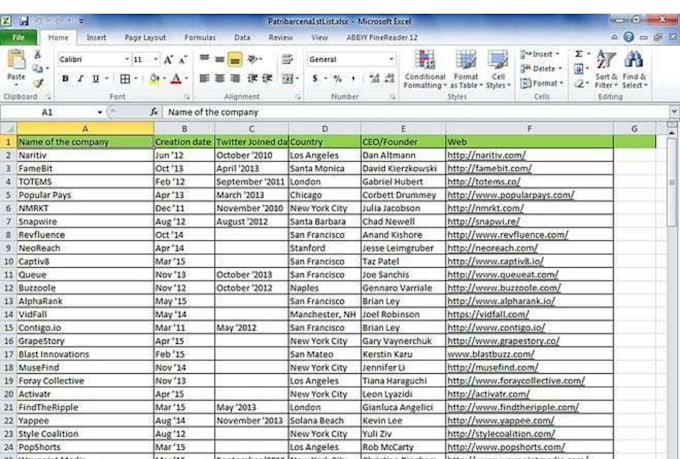
Task: Toggle Italic formatting
Action: tap(80, 79)
